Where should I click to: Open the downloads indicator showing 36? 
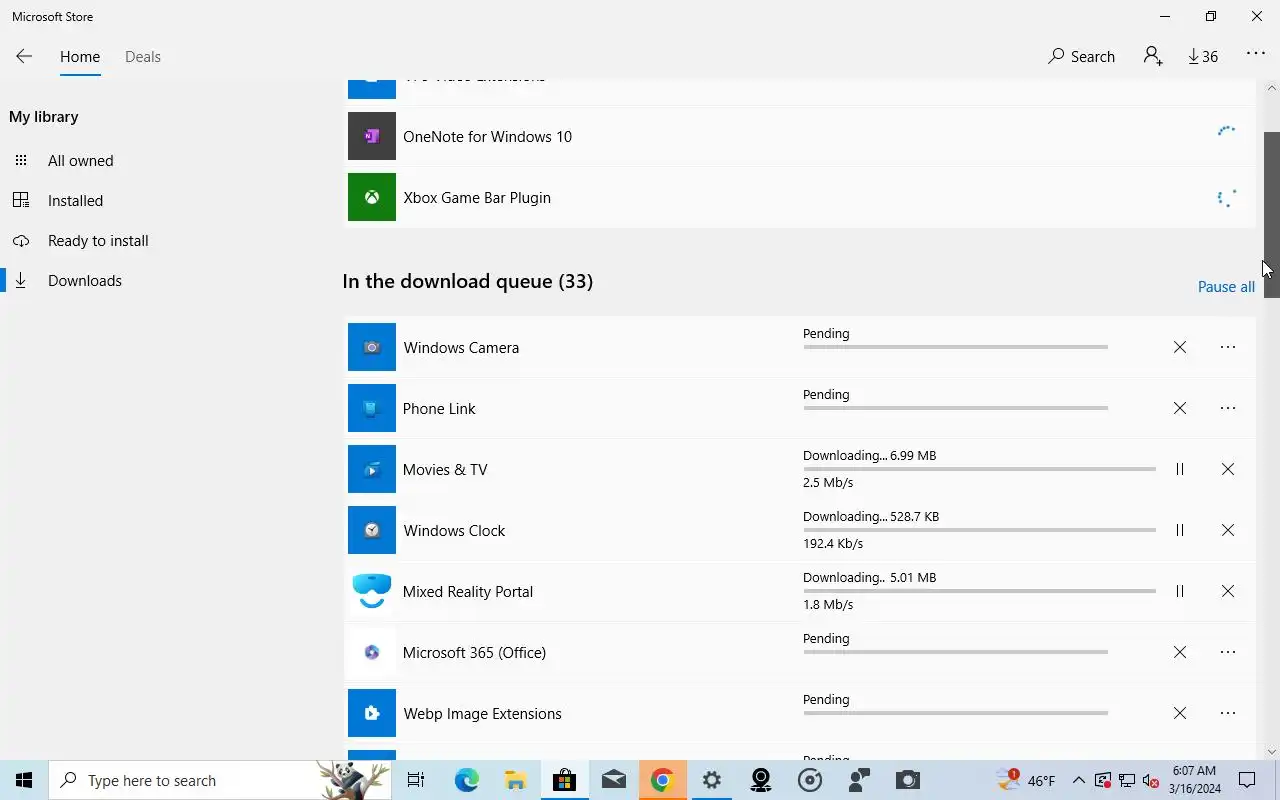1203,57
